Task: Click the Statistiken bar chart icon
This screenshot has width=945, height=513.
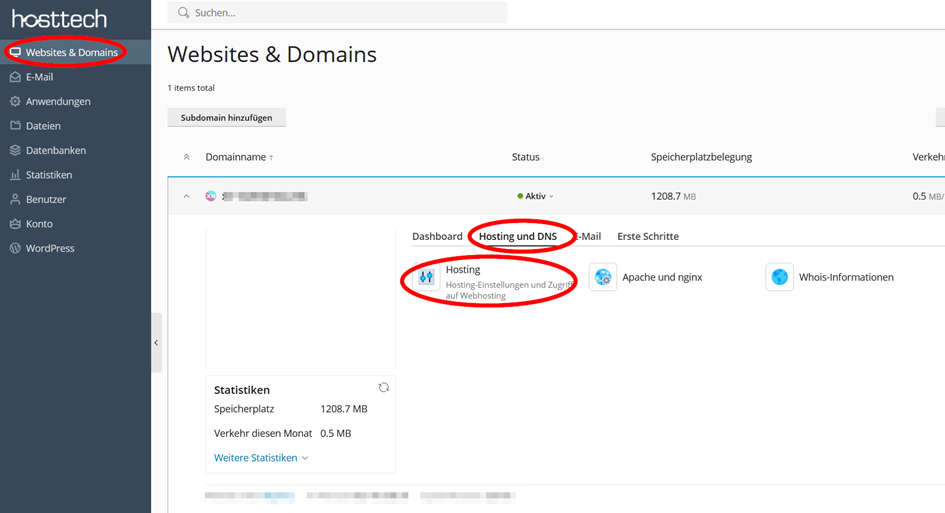Action: pyautogui.click(x=15, y=175)
